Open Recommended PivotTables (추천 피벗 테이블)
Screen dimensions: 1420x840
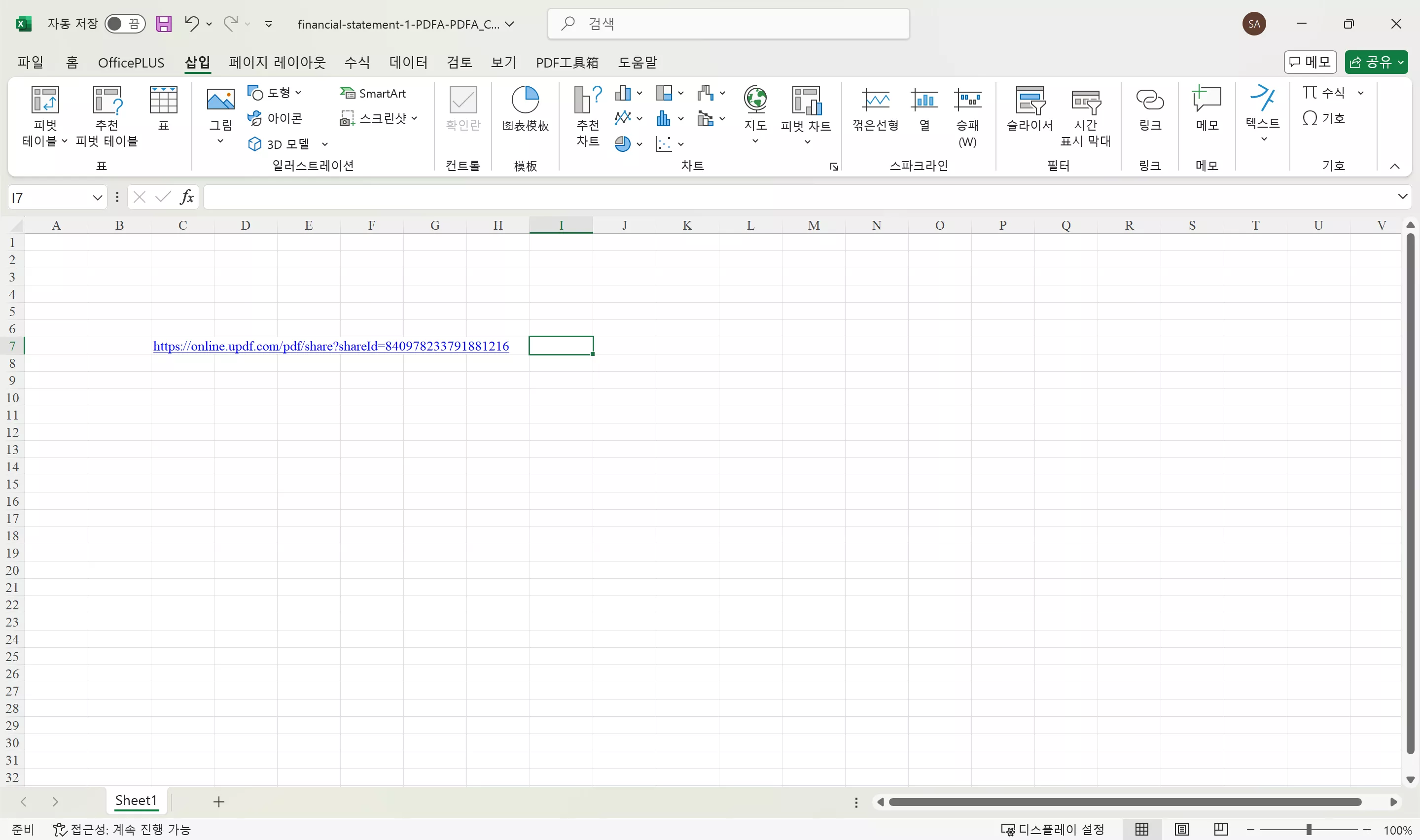click(x=107, y=116)
